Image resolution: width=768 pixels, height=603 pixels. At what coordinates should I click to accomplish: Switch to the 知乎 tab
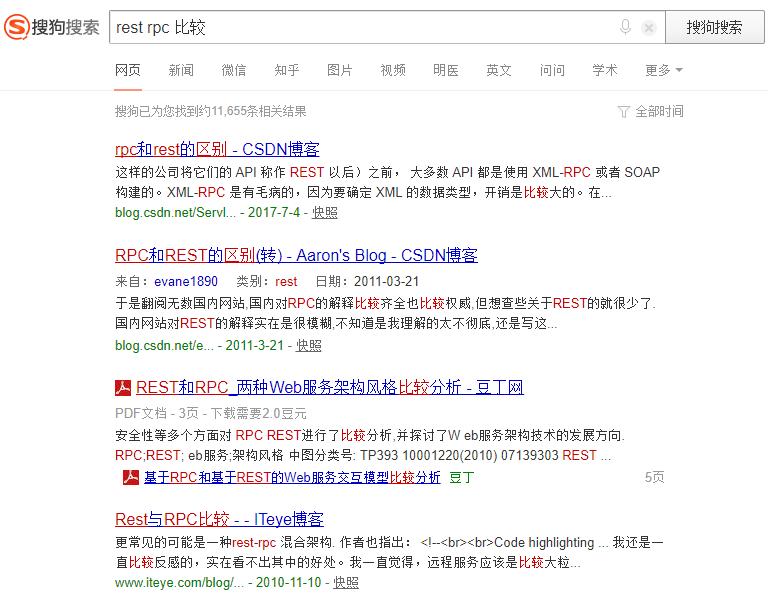(x=287, y=71)
